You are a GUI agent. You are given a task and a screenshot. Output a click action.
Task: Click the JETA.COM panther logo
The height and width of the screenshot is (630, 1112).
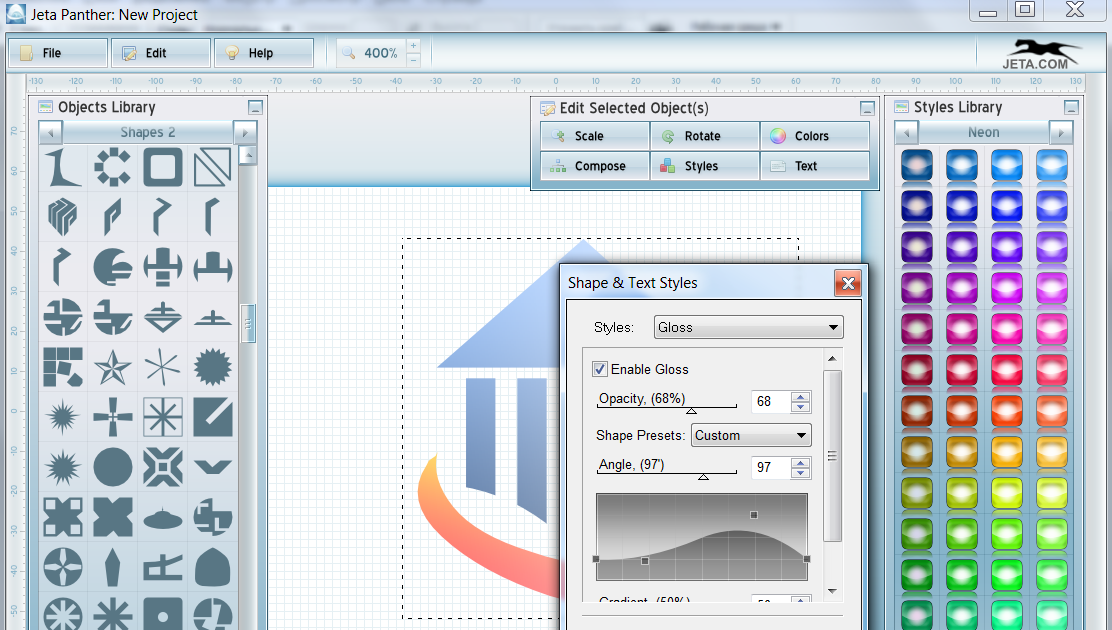pyautogui.click(x=1041, y=54)
